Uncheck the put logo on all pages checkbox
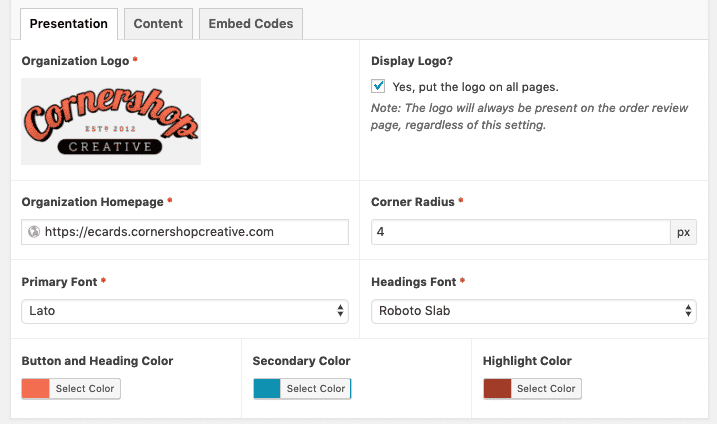 click(x=378, y=86)
